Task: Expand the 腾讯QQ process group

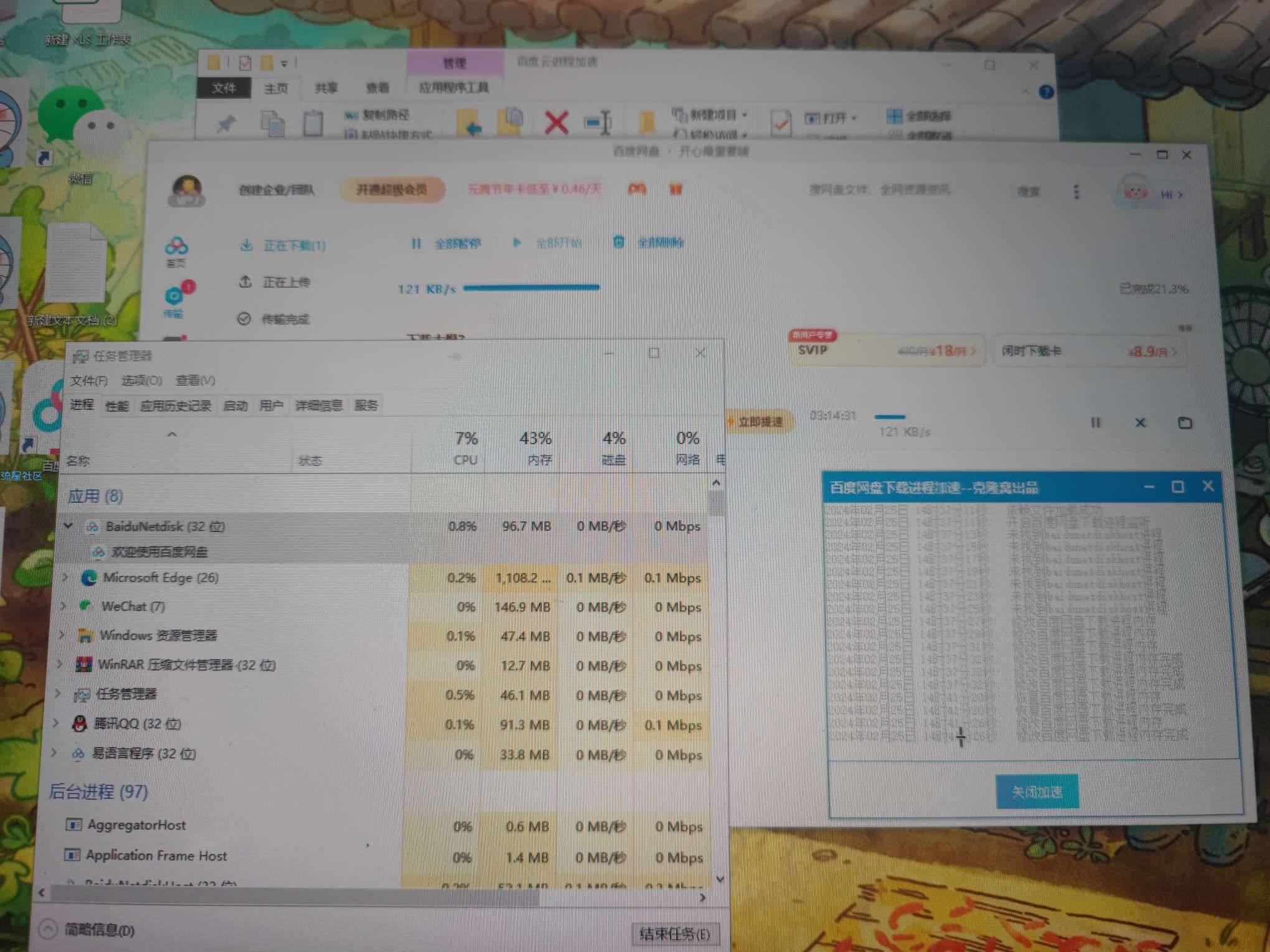Action: pos(56,723)
